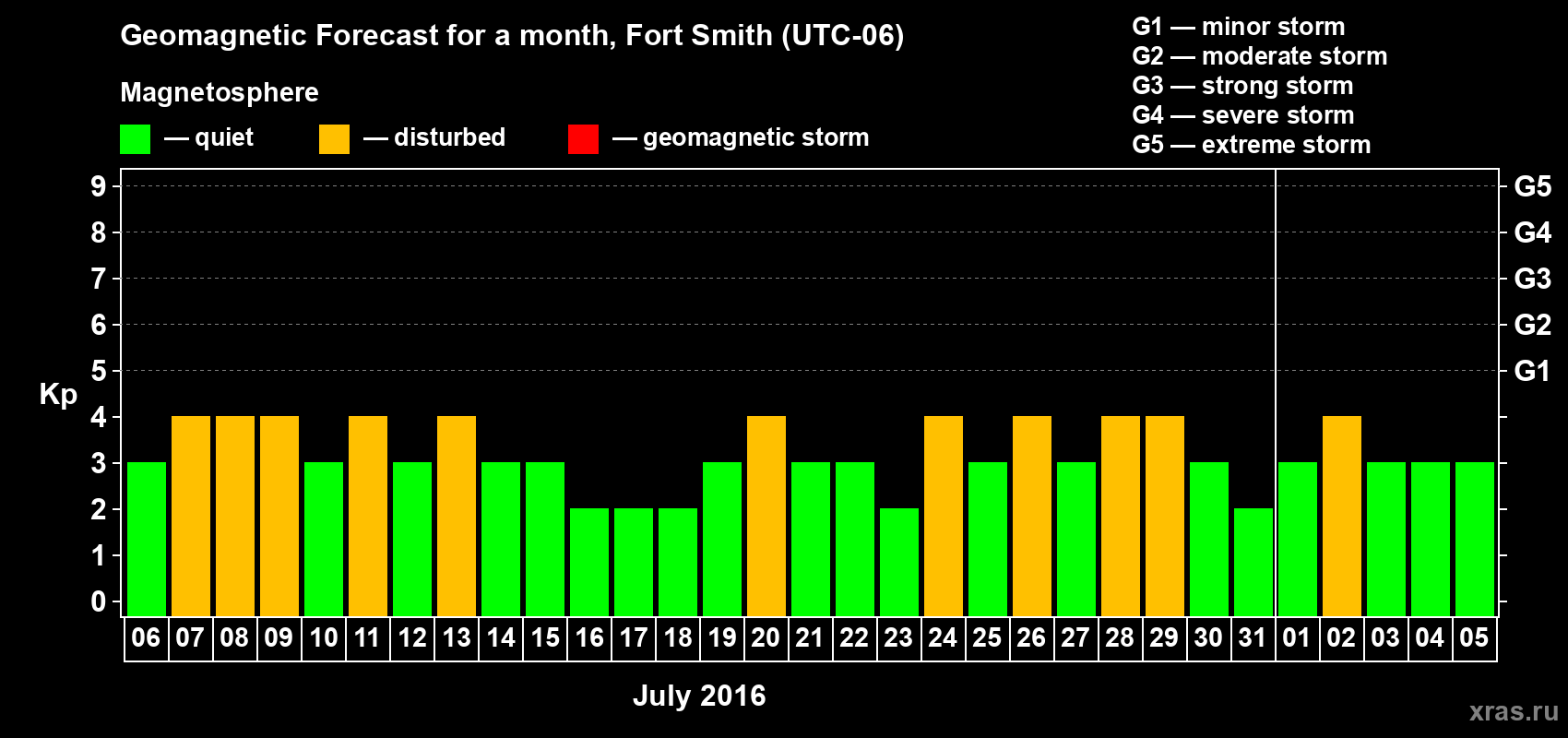This screenshot has width=1568, height=738.
Task: Click the green bar above date 10
Action: [324, 540]
